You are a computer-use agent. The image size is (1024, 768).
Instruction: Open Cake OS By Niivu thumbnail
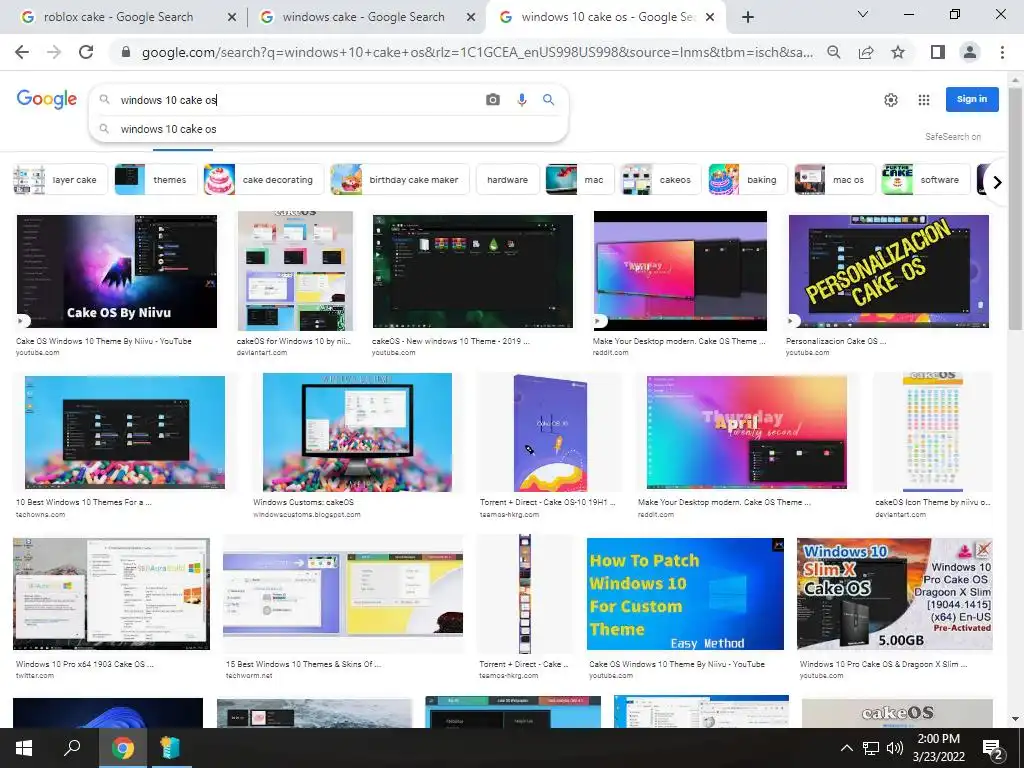117,271
